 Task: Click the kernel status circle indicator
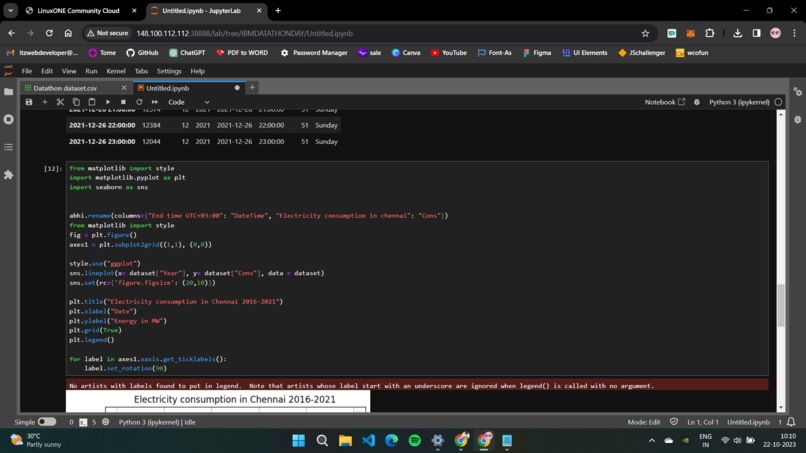pos(778,102)
